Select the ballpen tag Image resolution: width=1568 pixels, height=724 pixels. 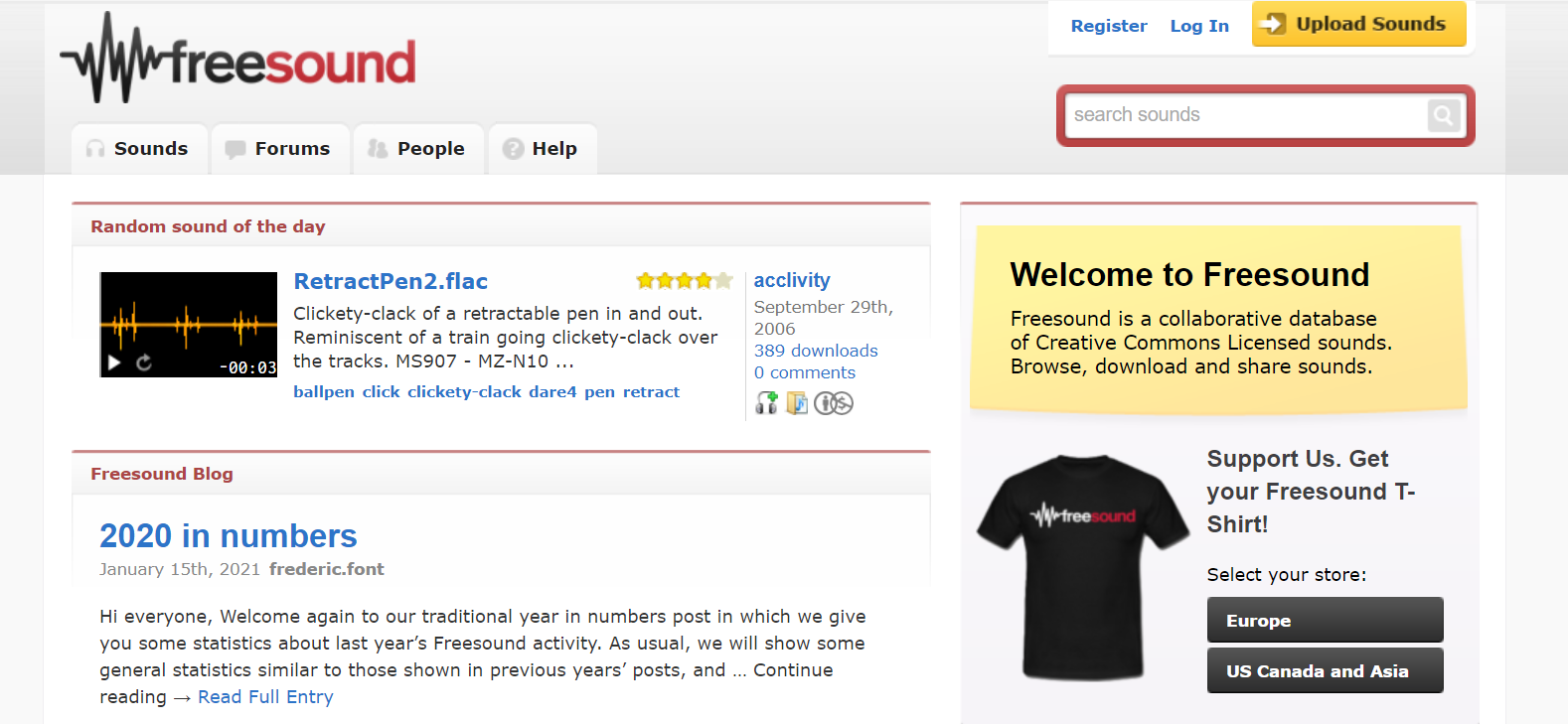(x=324, y=392)
